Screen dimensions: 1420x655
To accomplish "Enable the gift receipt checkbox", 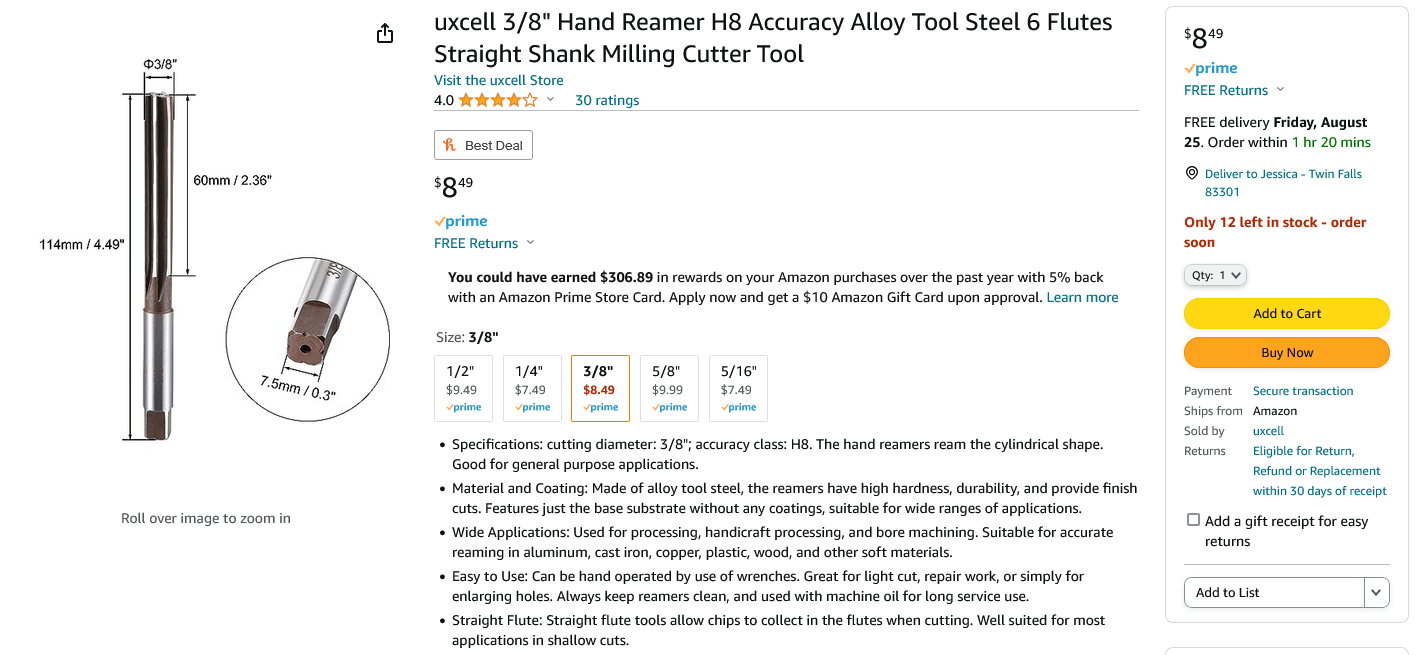I will (x=1193, y=520).
